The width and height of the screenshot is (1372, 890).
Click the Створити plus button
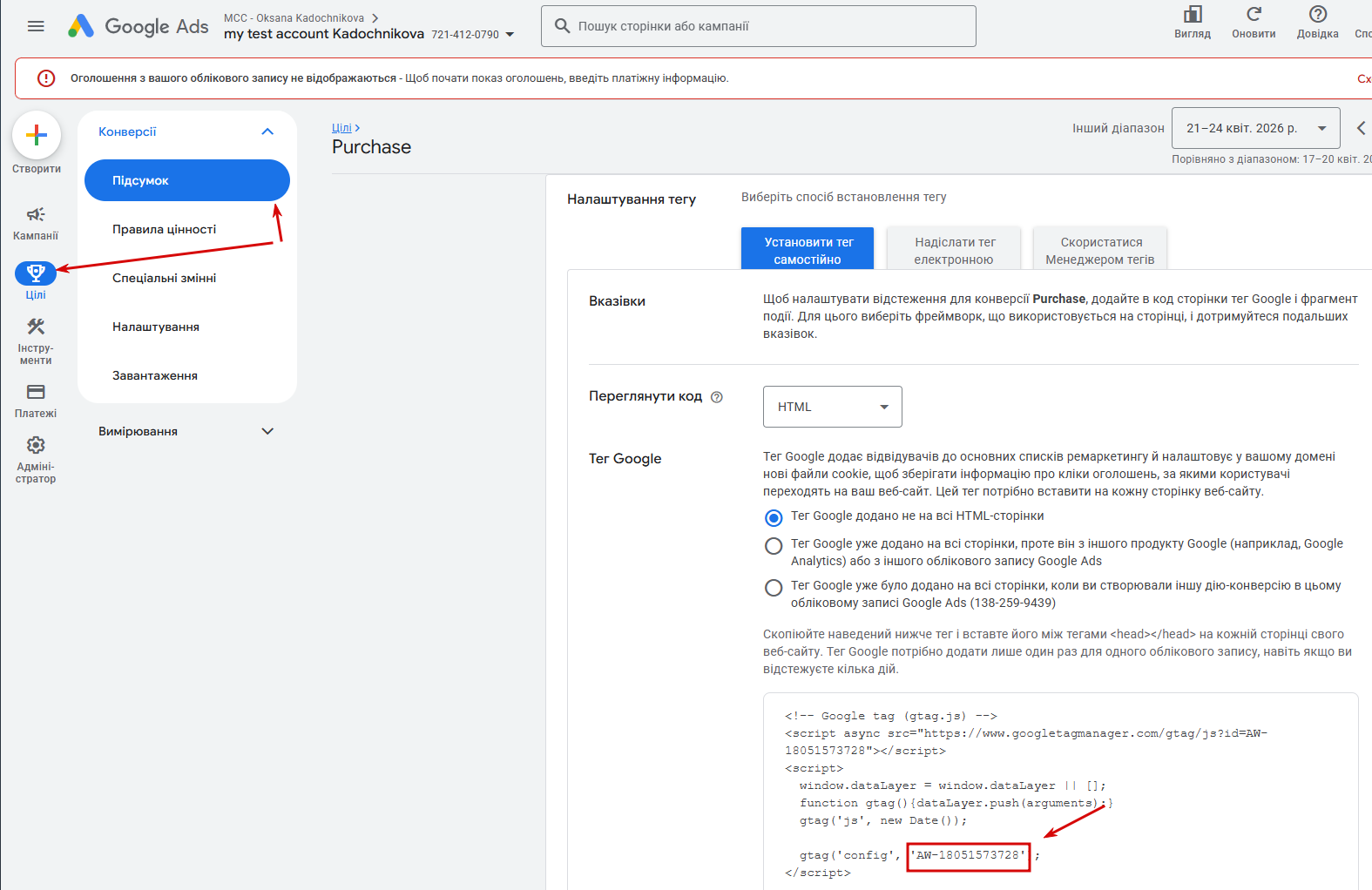coord(37,135)
